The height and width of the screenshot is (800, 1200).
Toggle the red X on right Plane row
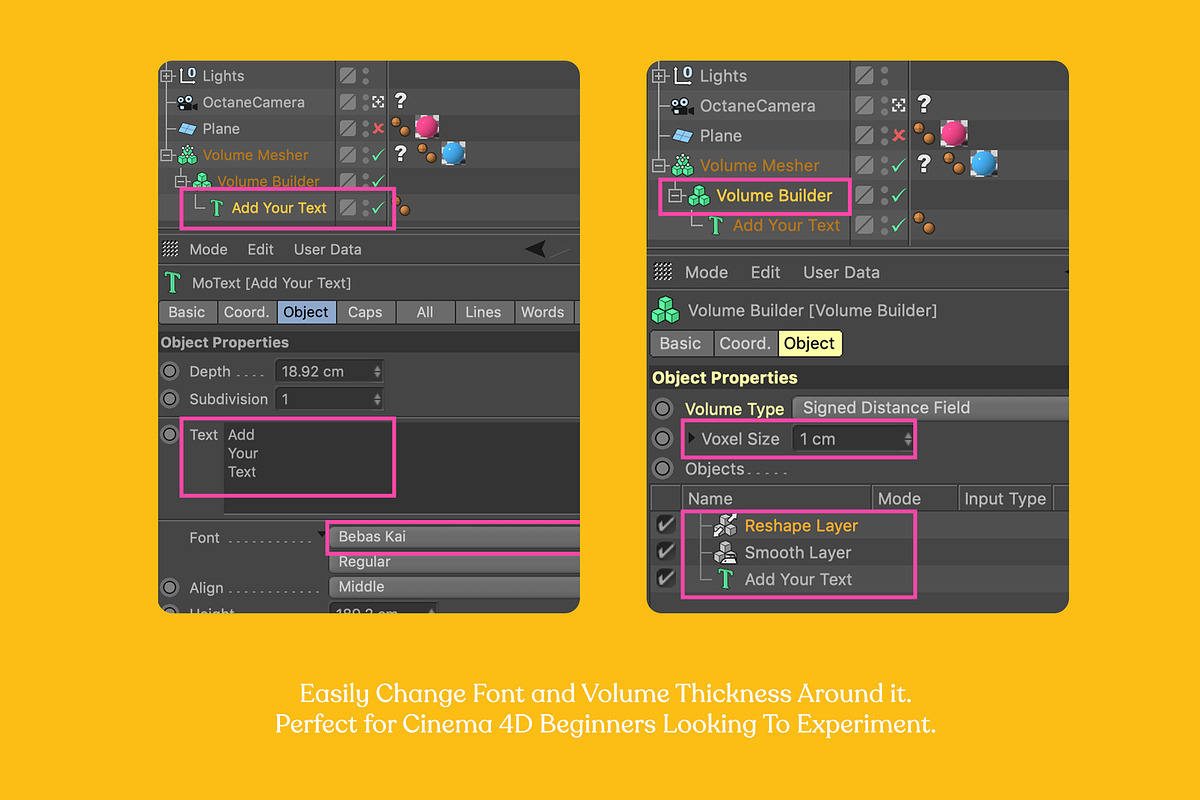898,135
